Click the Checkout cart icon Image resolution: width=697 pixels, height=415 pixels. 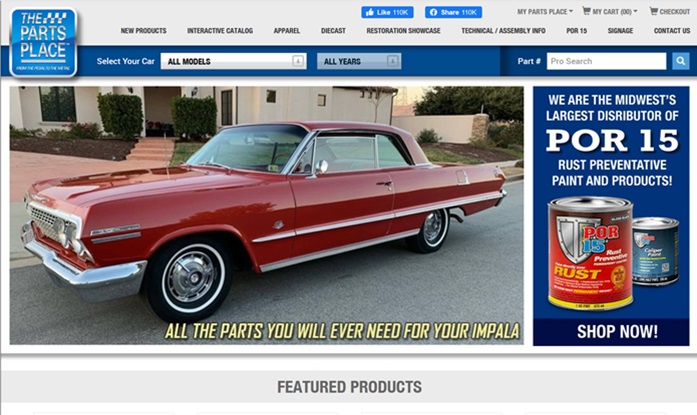pos(653,11)
